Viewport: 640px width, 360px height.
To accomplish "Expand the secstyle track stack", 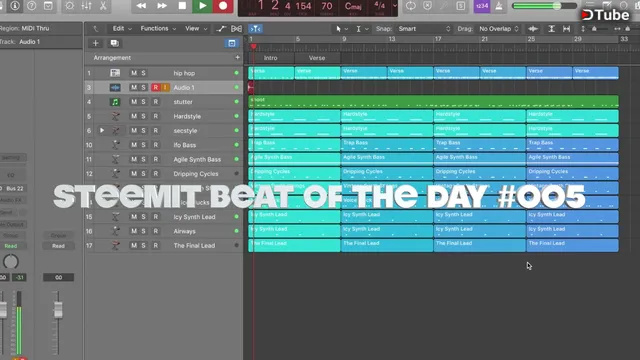I will pos(102,130).
